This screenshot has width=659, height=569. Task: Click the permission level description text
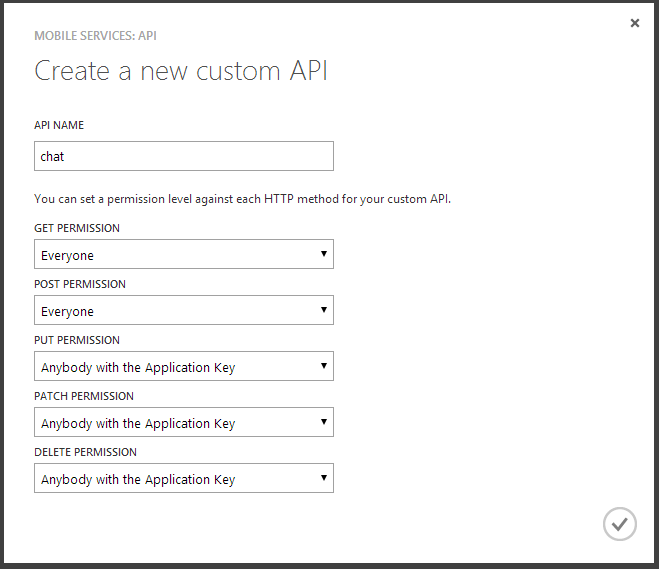point(242,199)
